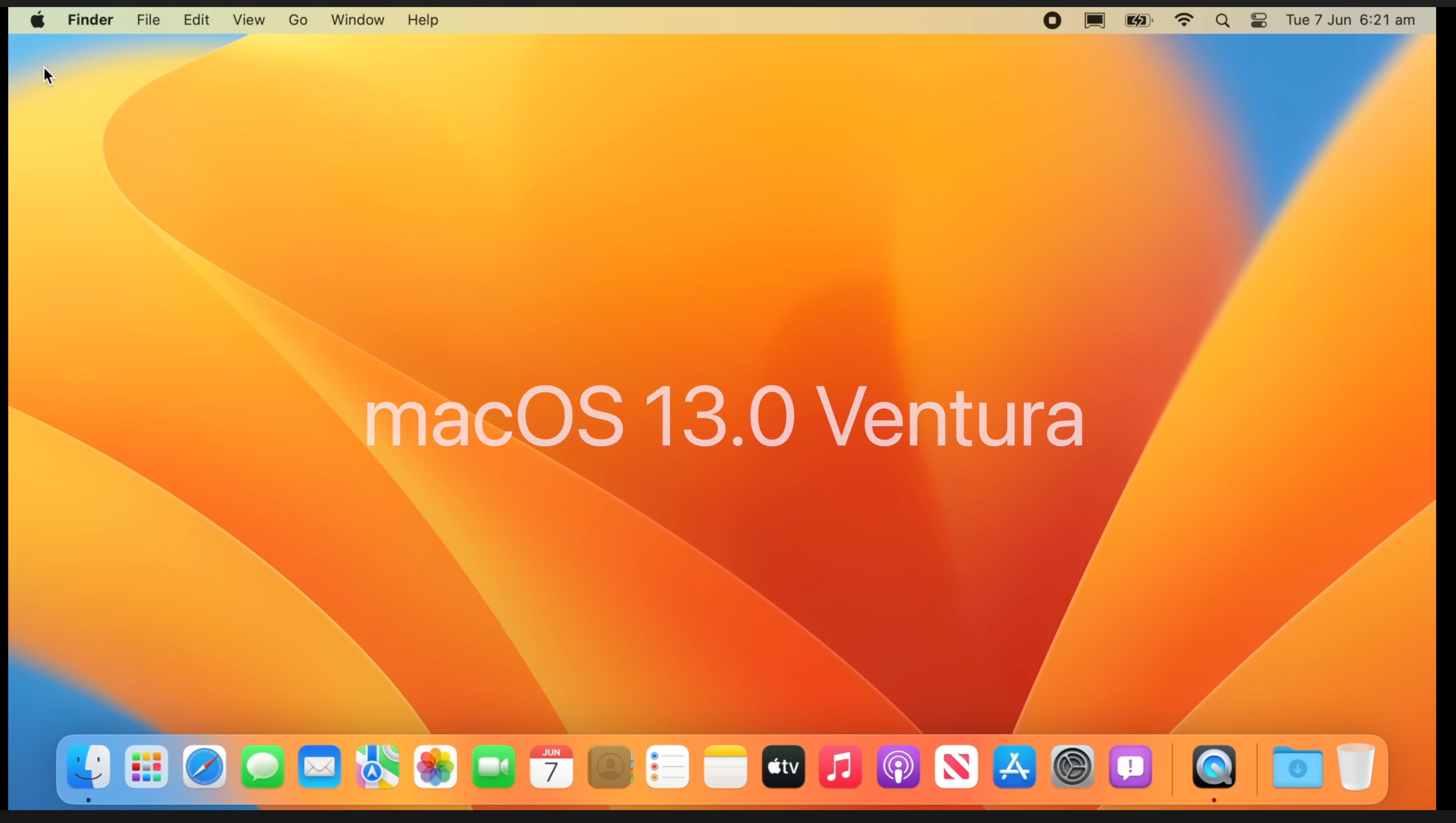The image size is (1456, 823).
Task: Open the Go menu
Action: click(298, 20)
